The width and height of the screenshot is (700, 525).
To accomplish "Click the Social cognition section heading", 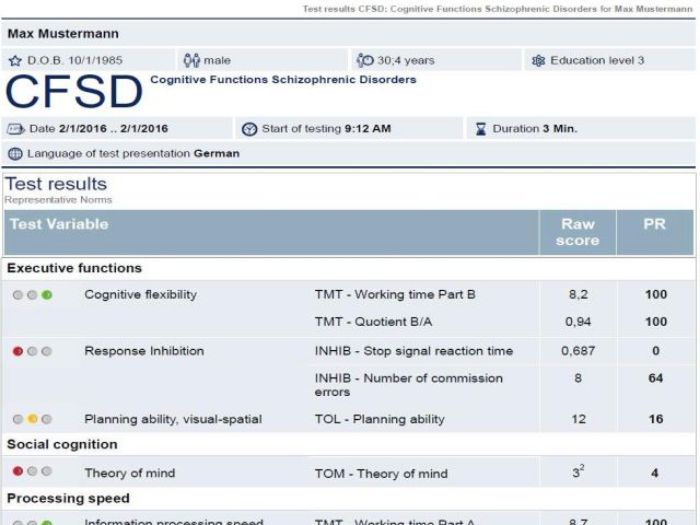I will coord(62,445).
